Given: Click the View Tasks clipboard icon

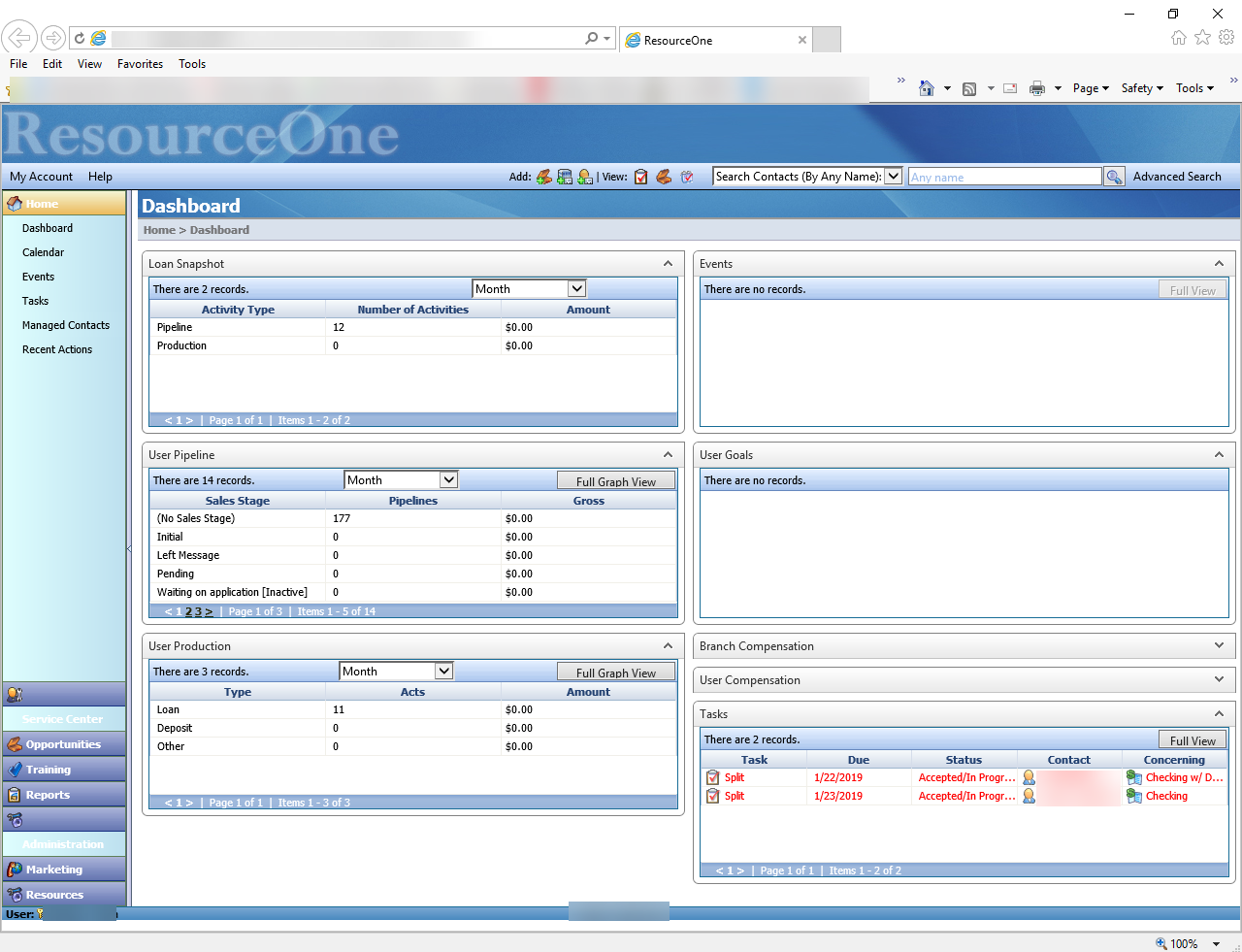Looking at the screenshot, I should point(641,177).
